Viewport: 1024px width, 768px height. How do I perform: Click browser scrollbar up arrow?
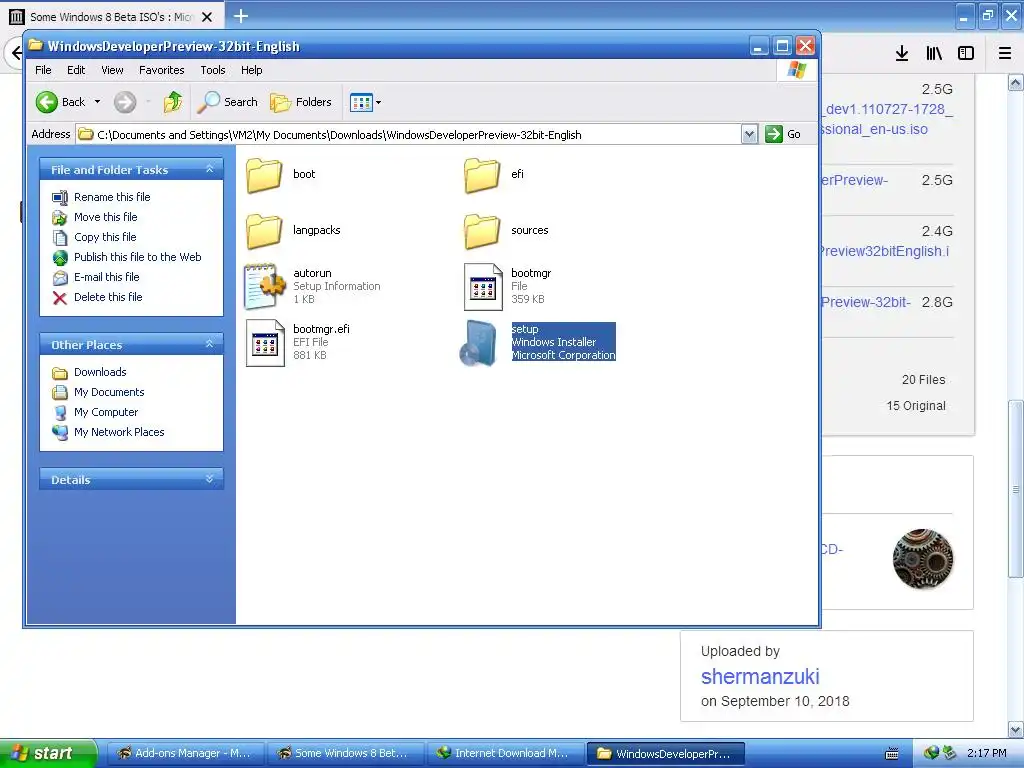[1015, 82]
